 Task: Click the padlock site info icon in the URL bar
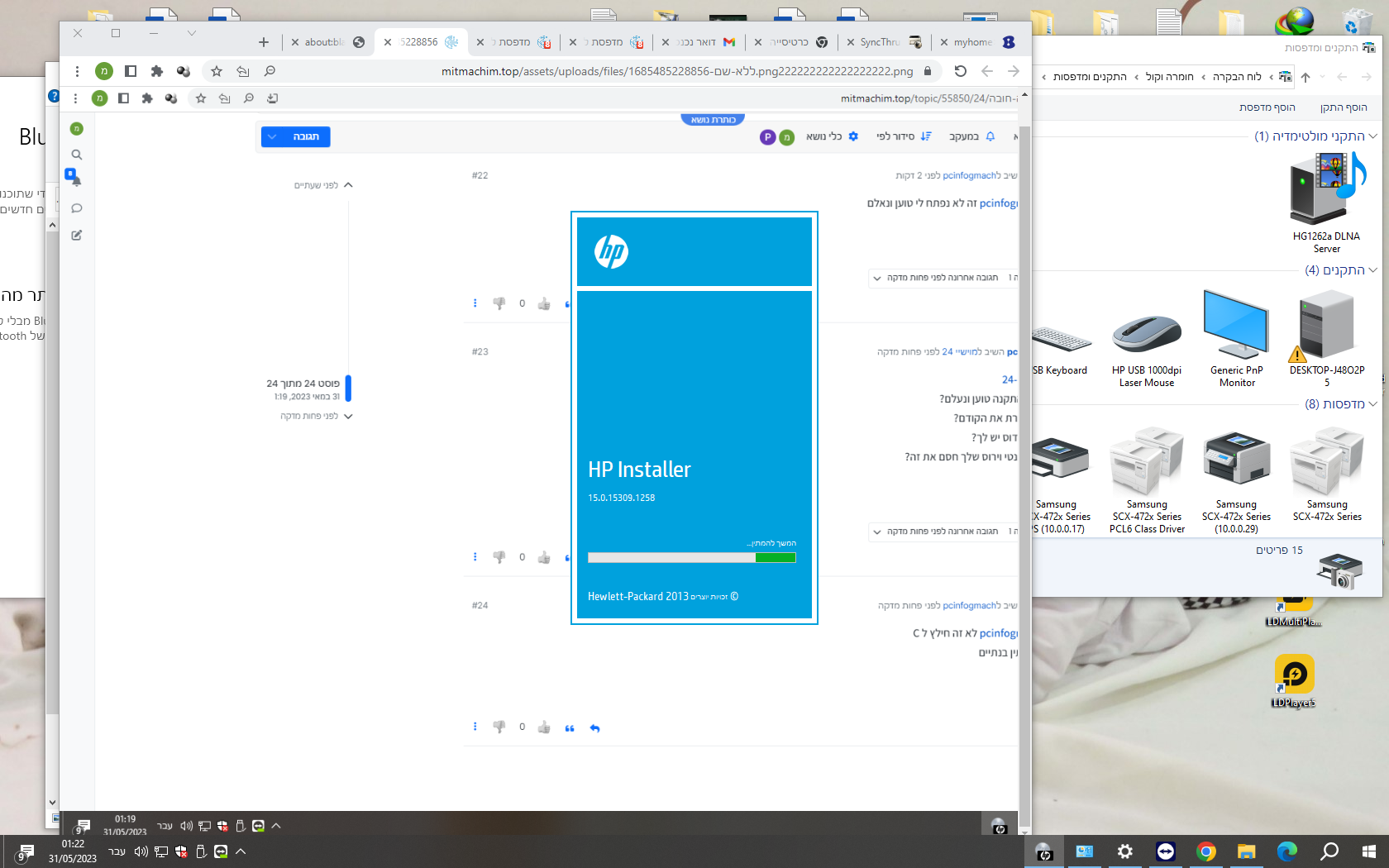(928, 71)
